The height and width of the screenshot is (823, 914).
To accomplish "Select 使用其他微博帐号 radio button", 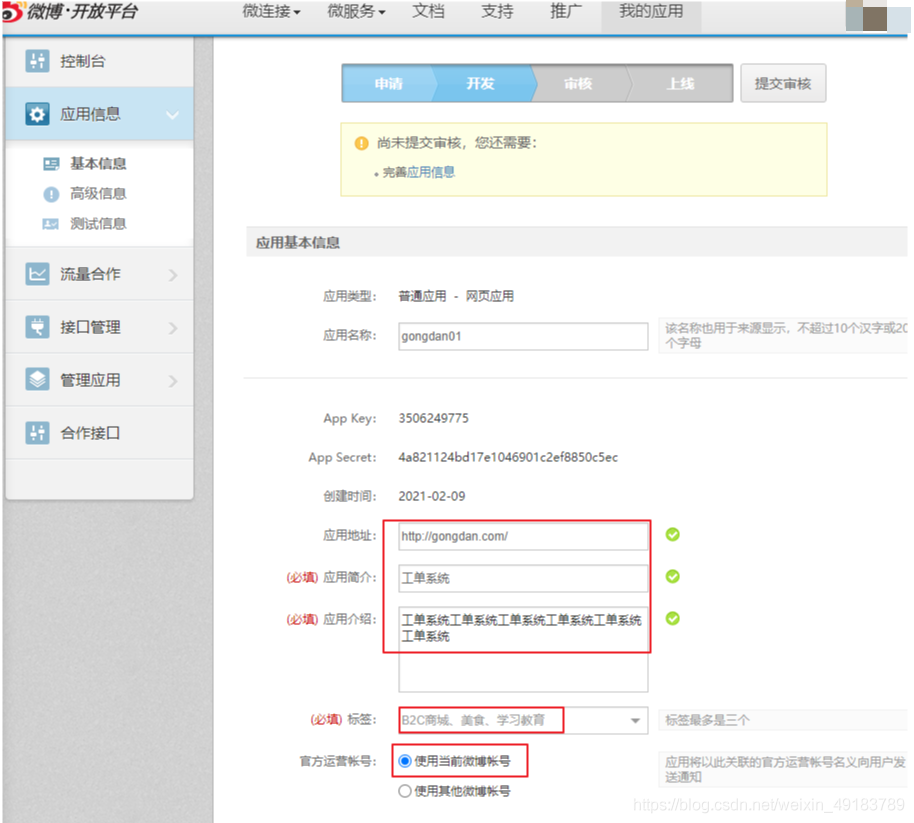I will [x=405, y=791].
